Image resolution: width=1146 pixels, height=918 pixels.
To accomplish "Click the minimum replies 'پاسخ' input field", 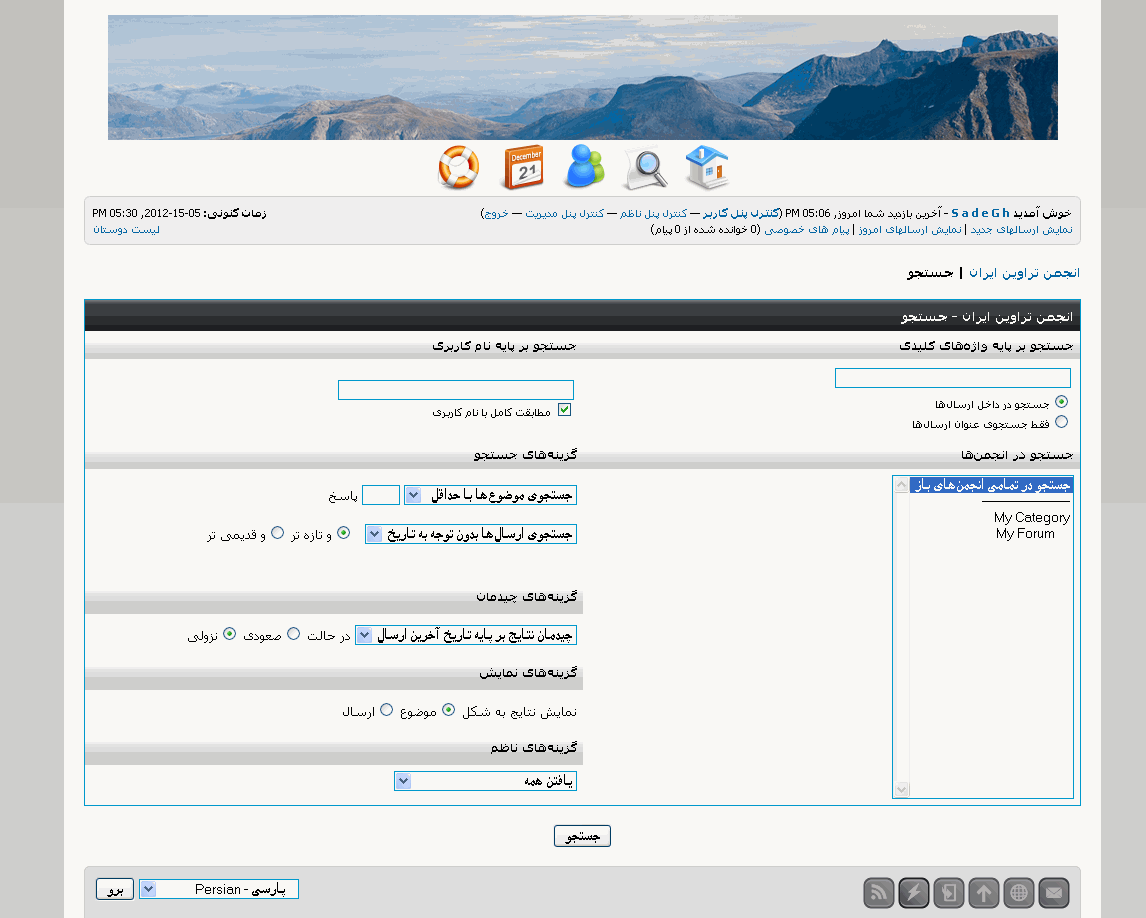I will pyautogui.click(x=381, y=495).
